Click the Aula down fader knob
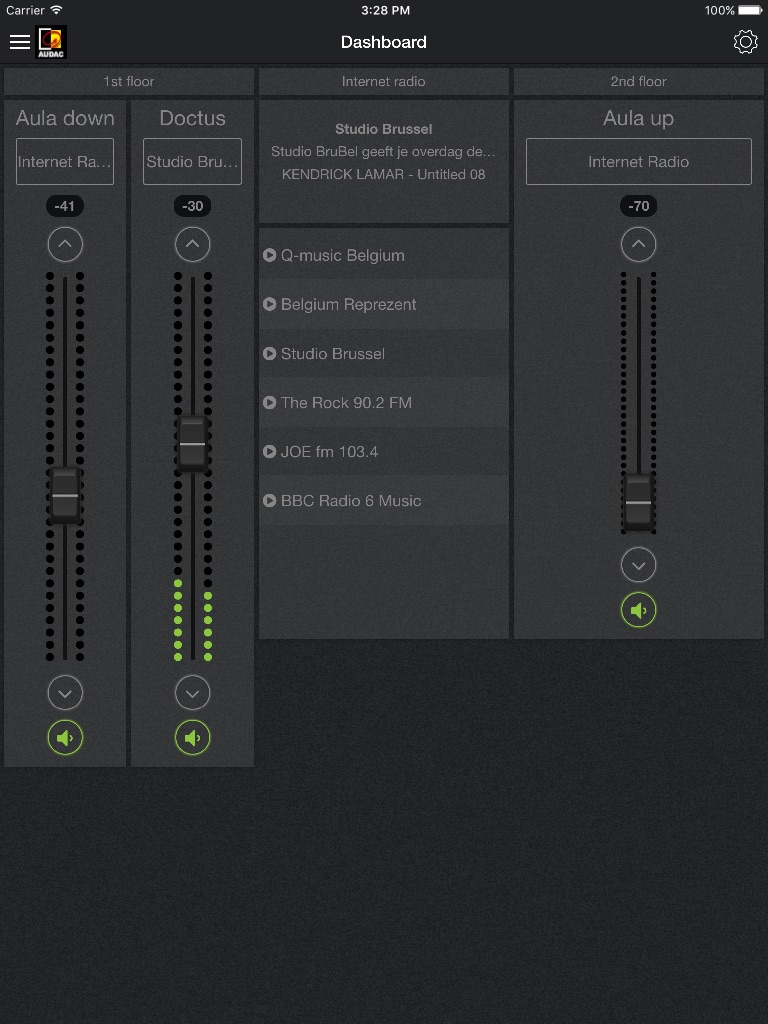Image resolution: width=768 pixels, height=1024 pixels. point(65,496)
